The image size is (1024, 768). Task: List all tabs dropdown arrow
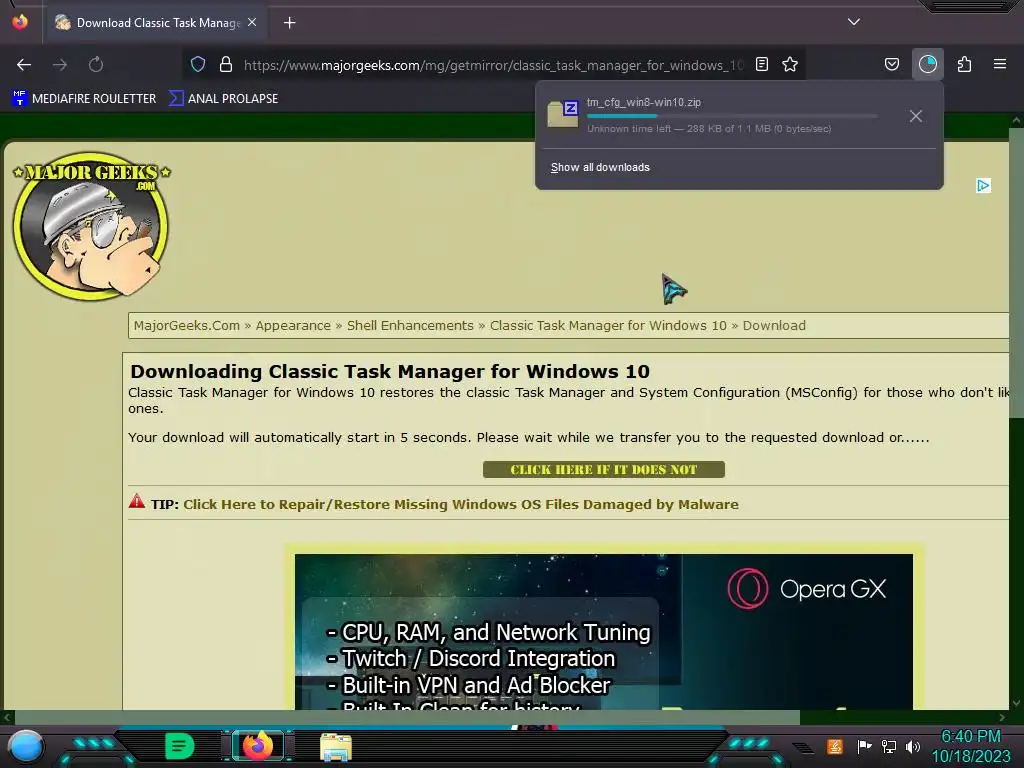(854, 22)
